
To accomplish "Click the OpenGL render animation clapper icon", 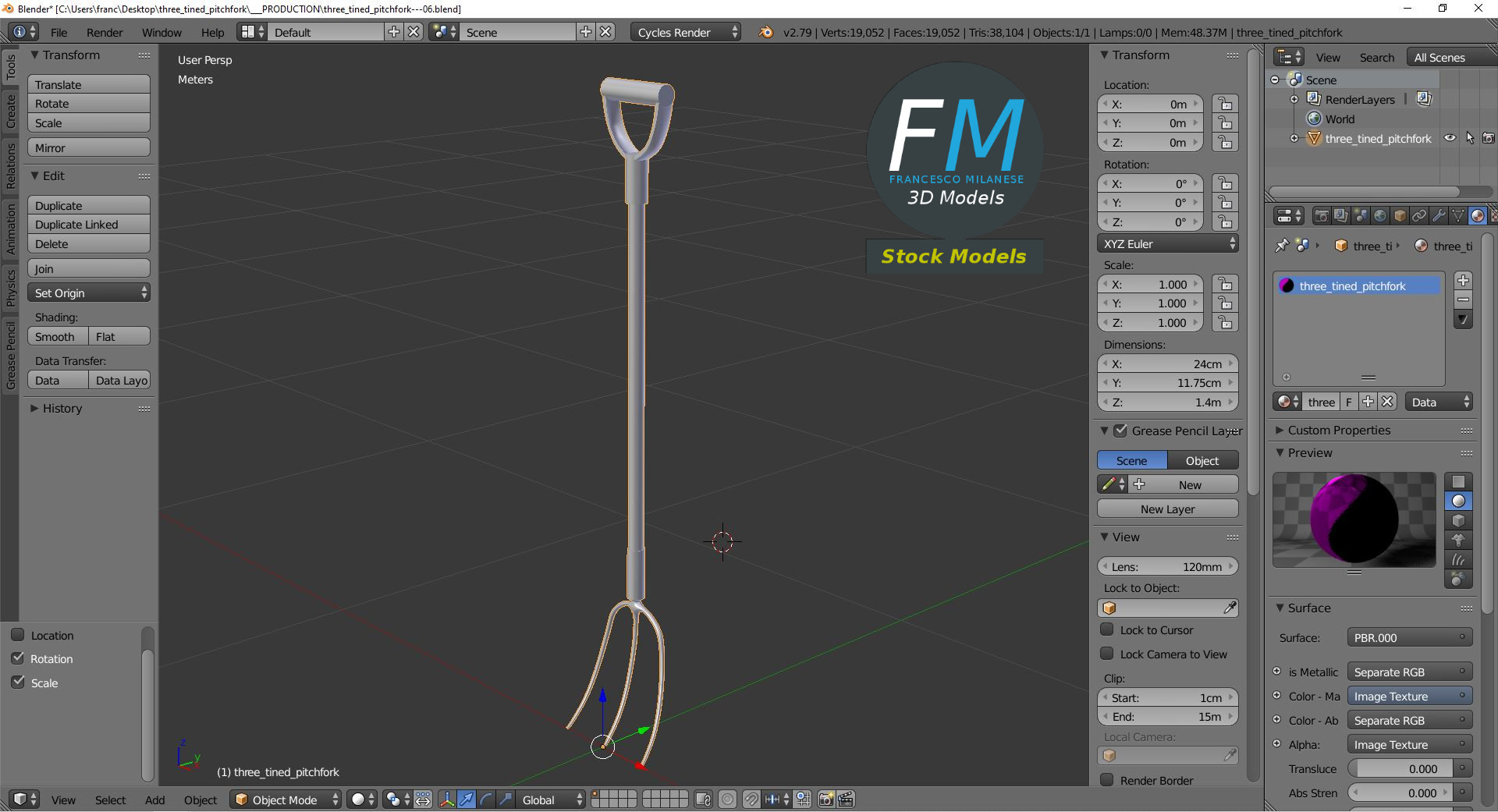I will pyautogui.click(x=846, y=800).
